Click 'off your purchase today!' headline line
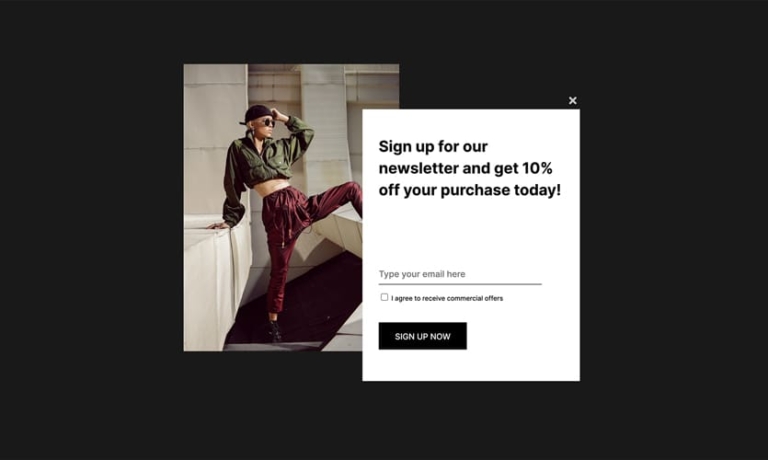This screenshot has height=460, width=768. [x=470, y=190]
